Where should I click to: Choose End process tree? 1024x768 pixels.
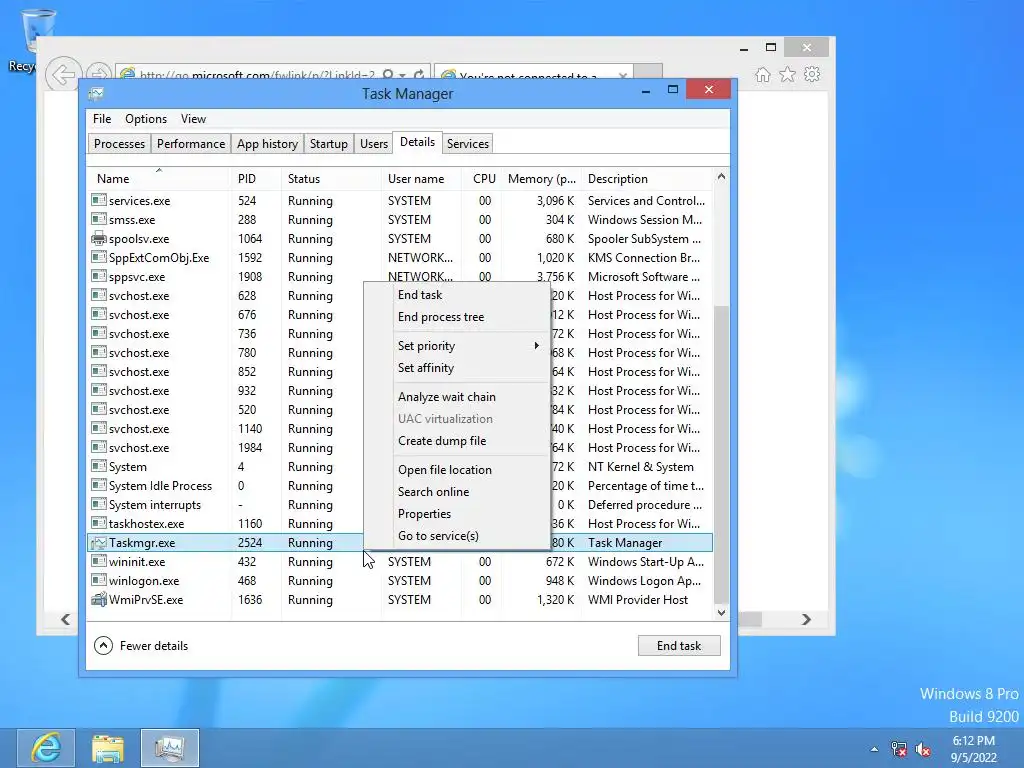(456, 317)
